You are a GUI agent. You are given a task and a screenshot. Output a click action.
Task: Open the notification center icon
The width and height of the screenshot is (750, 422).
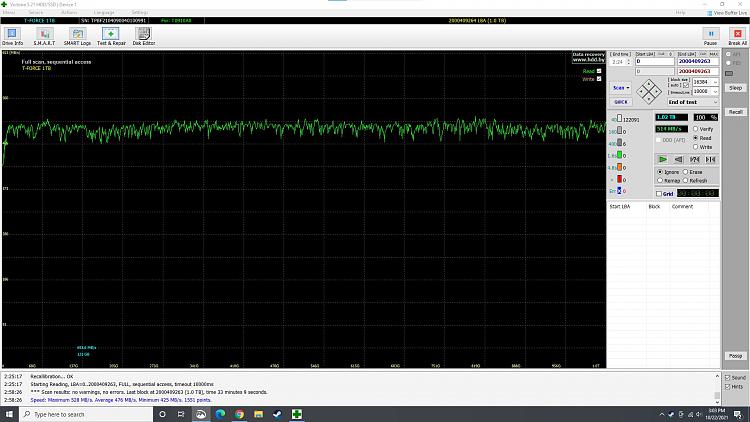click(x=738, y=414)
